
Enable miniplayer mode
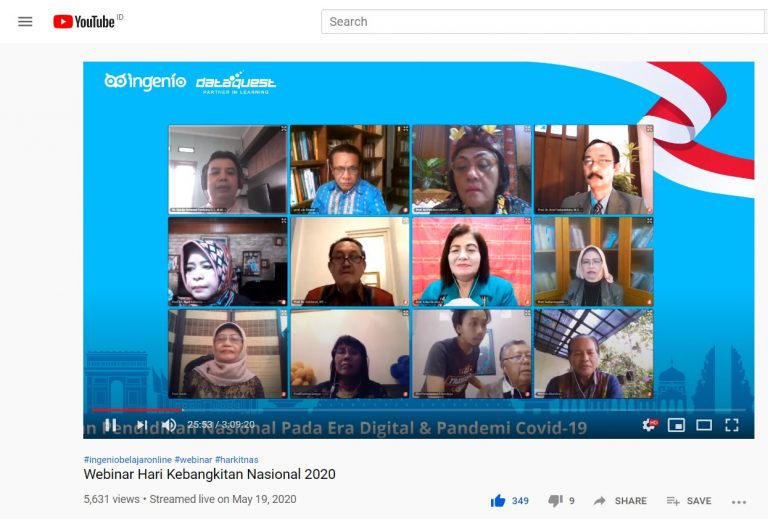pyautogui.click(x=676, y=425)
